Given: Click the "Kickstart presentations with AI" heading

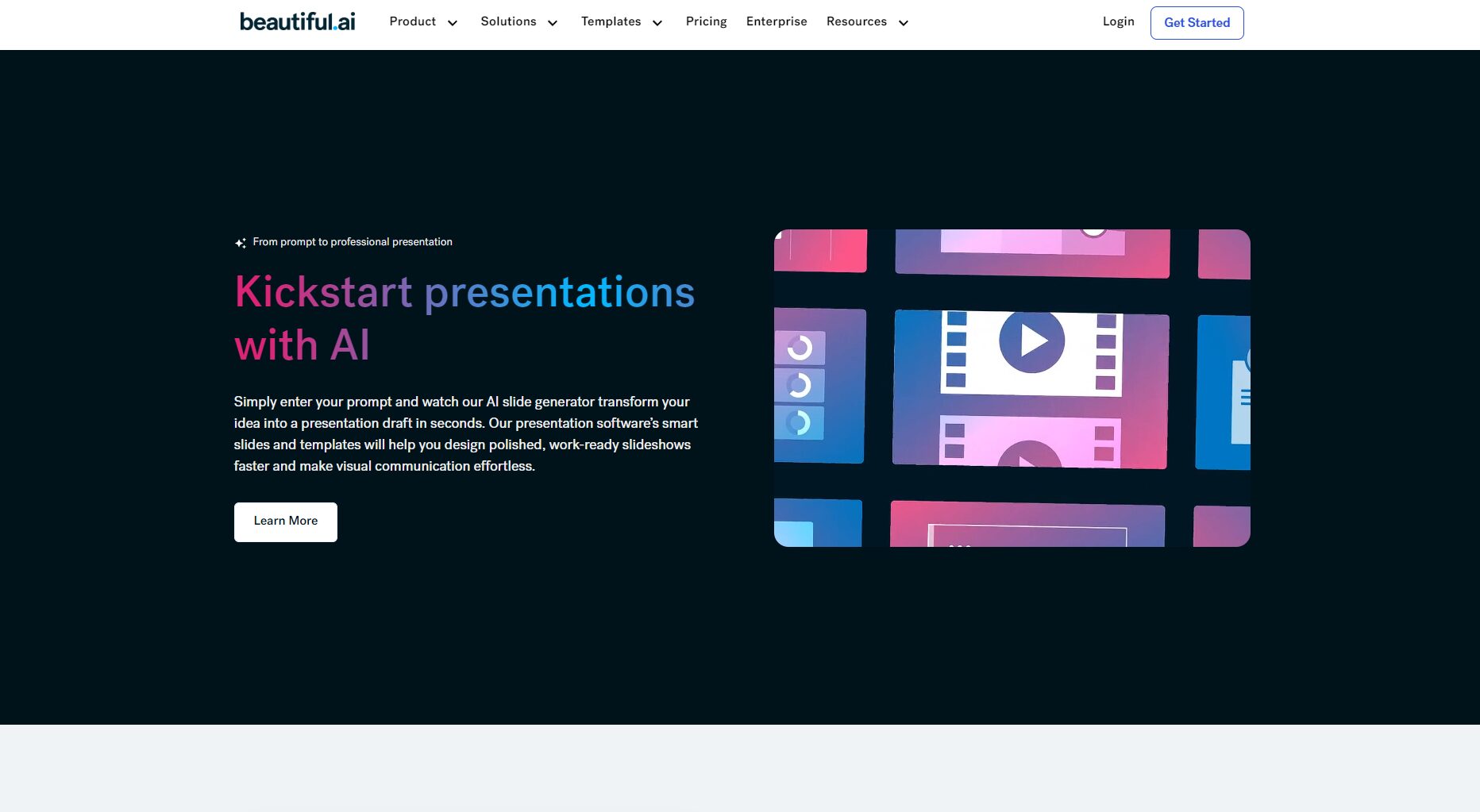Looking at the screenshot, I should coord(464,317).
